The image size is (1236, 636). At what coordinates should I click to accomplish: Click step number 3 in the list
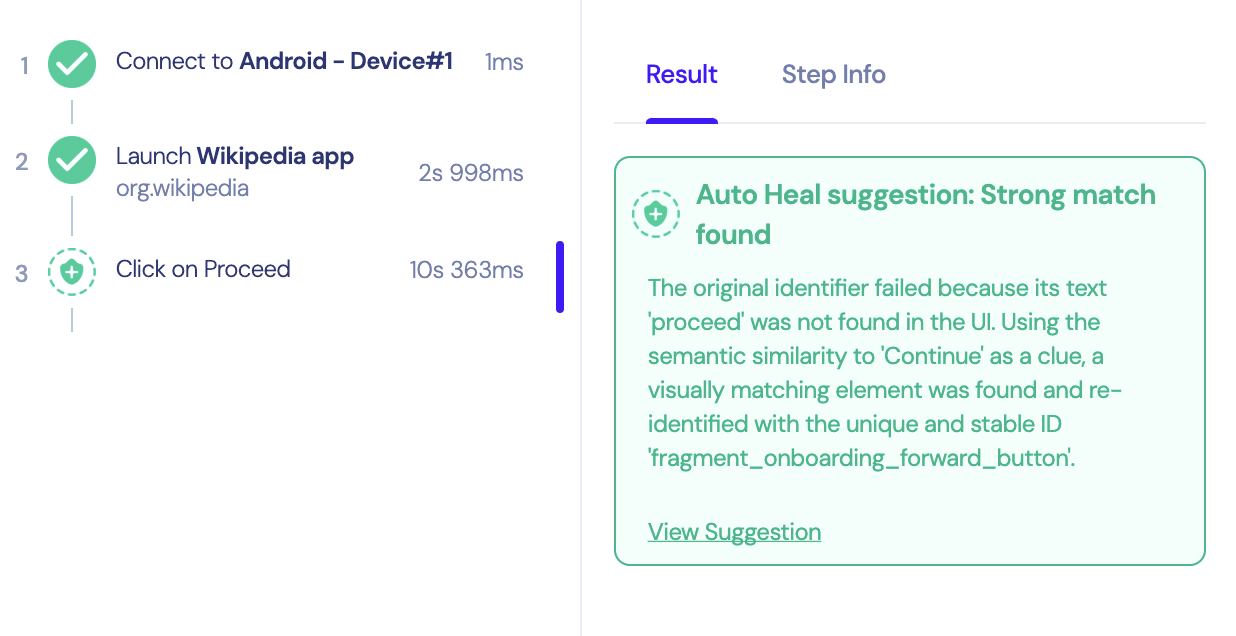tap(22, 272)
